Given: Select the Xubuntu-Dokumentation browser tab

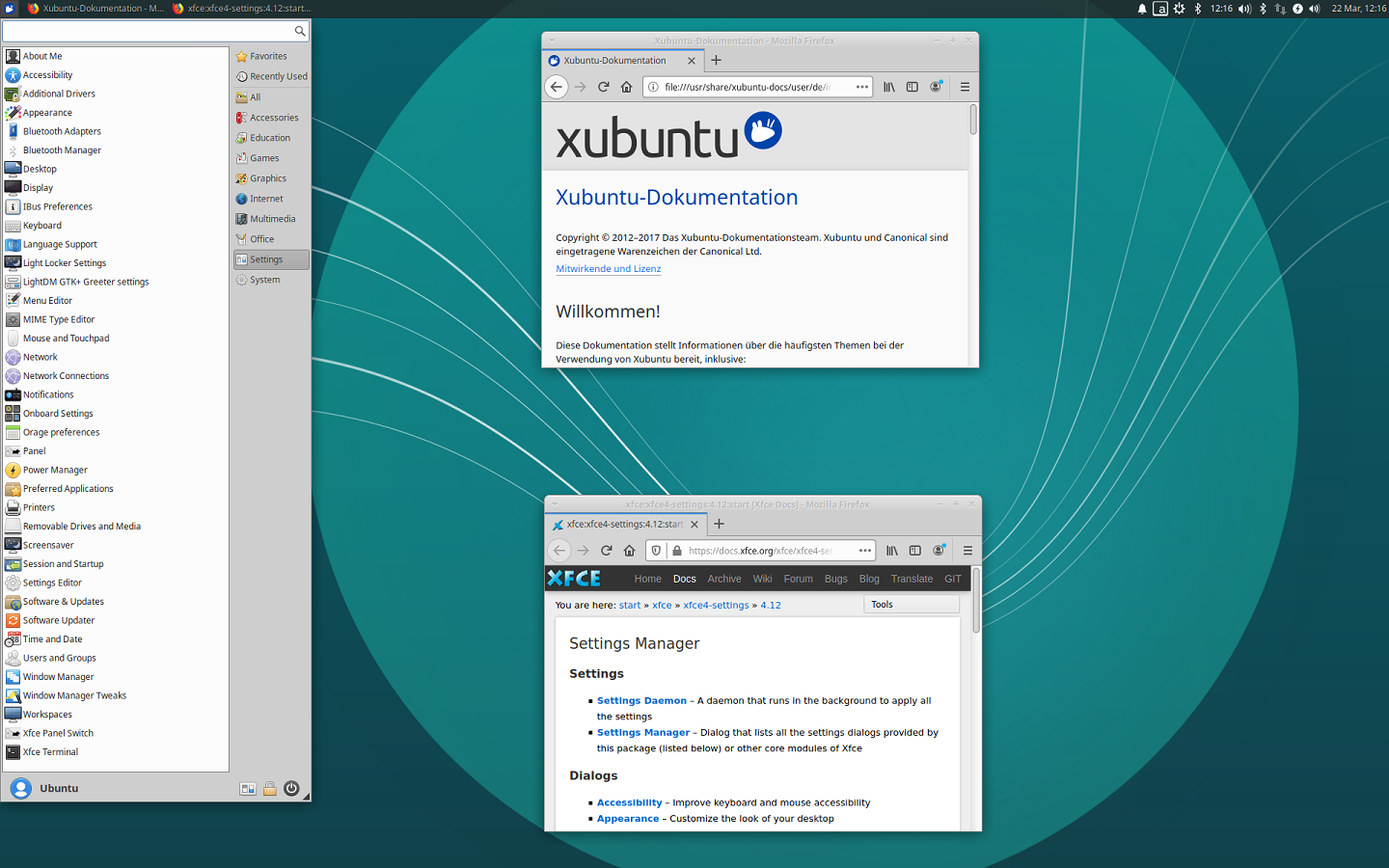Looking at the screenshot, I should 614,60.
